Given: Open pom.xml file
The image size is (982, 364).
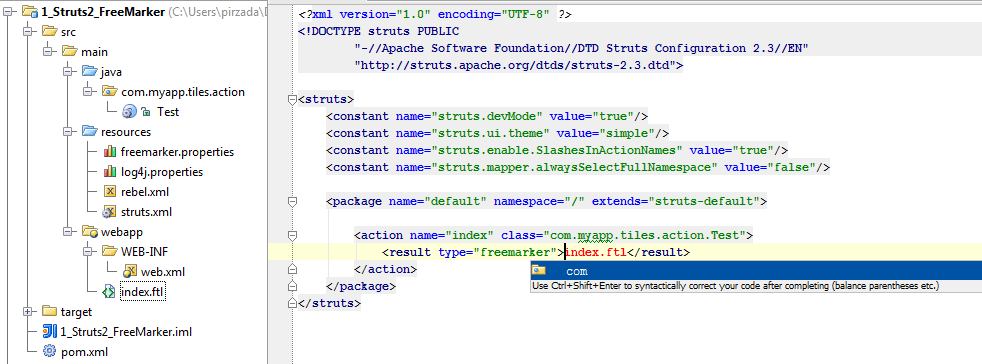Looking at the screenshot, I should point(84,352).
